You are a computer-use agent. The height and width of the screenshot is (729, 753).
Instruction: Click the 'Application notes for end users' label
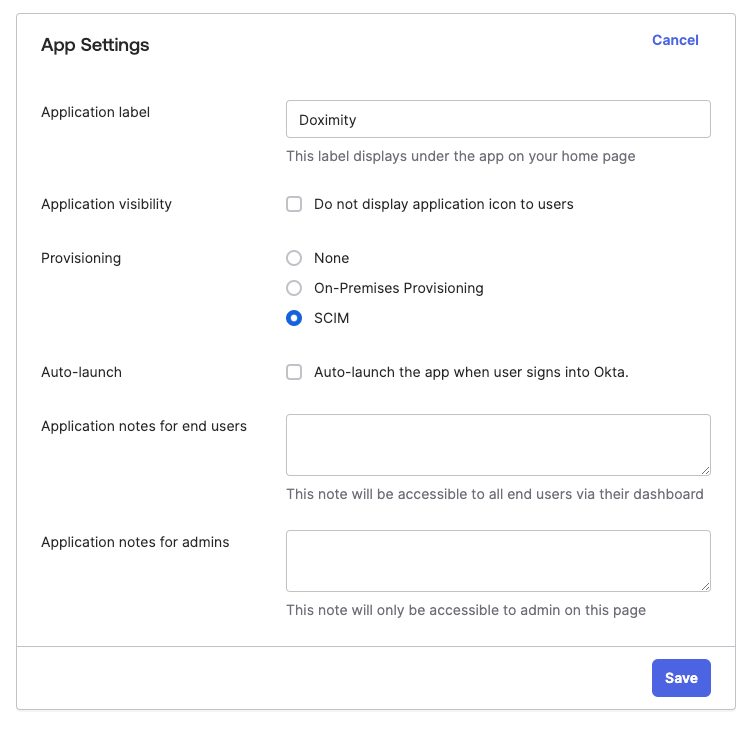coord(144,426)
